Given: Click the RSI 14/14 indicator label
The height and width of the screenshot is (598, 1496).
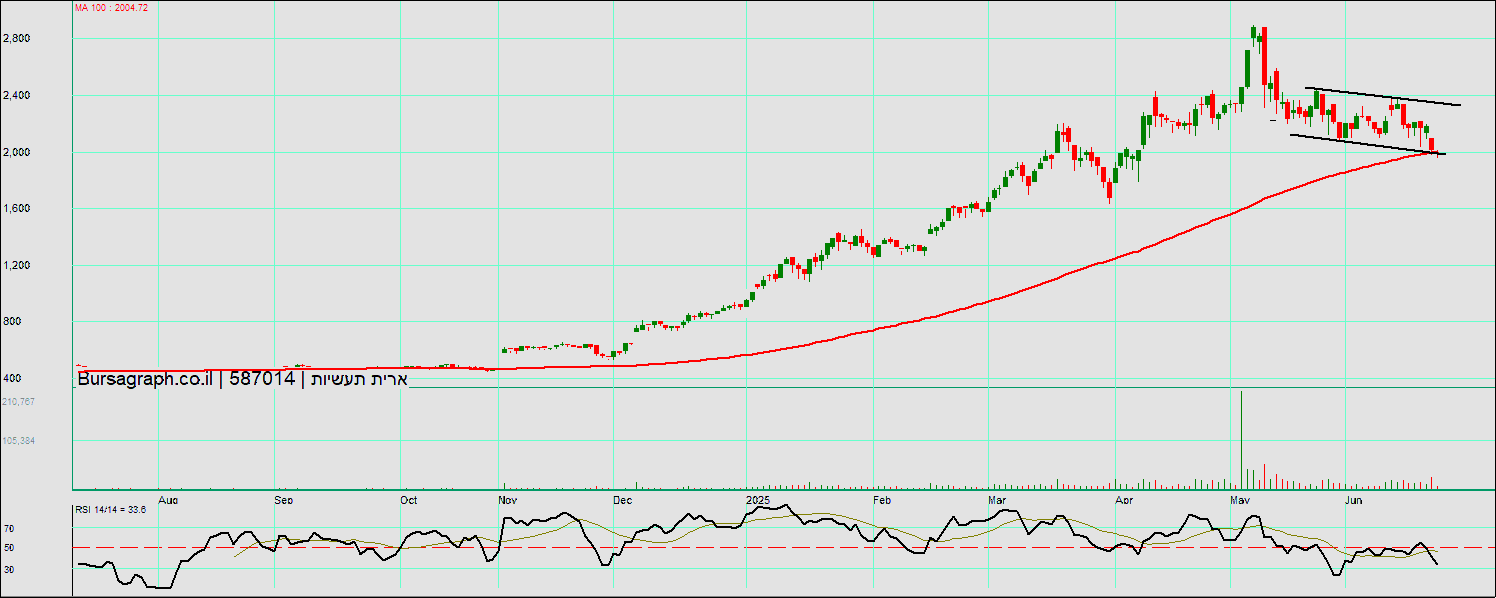Looking at the screenshot, I should tap(111, 509).
